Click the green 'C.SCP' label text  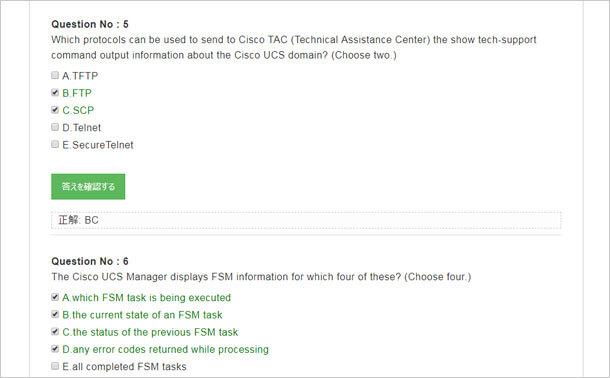coord(78,110)
